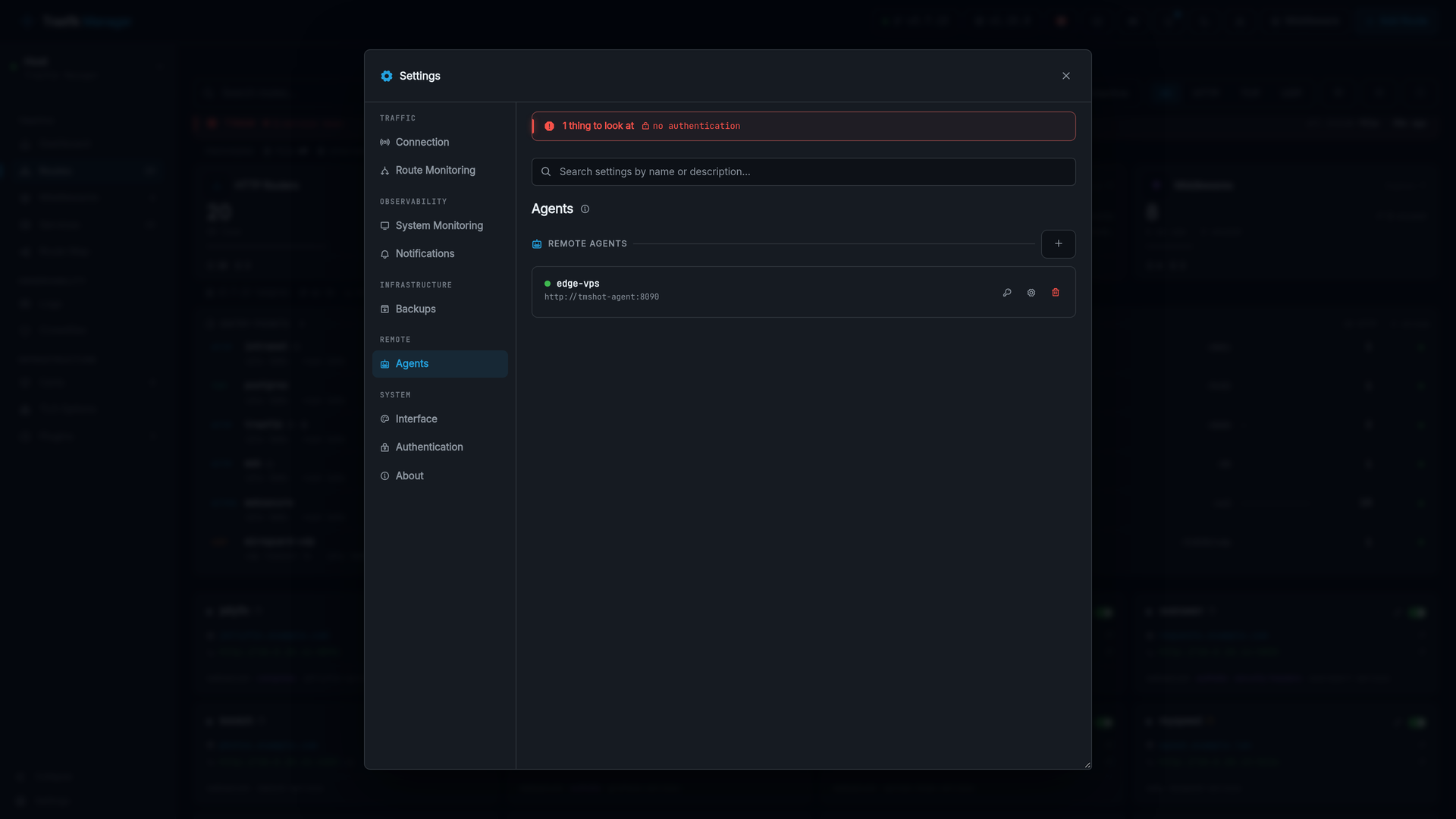This screenshot has width=1456, height=819.
Task: Click the Notifications bell icon in sidebar
Action: 384,254
